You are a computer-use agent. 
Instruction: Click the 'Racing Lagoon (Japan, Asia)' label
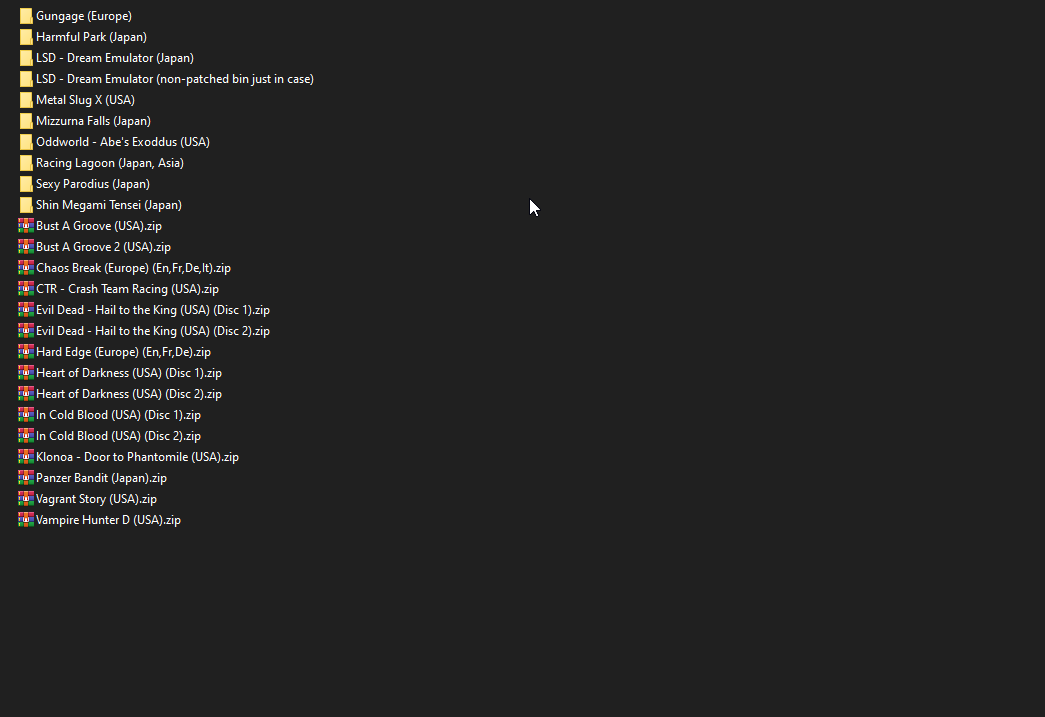click(x=110, y=163)
